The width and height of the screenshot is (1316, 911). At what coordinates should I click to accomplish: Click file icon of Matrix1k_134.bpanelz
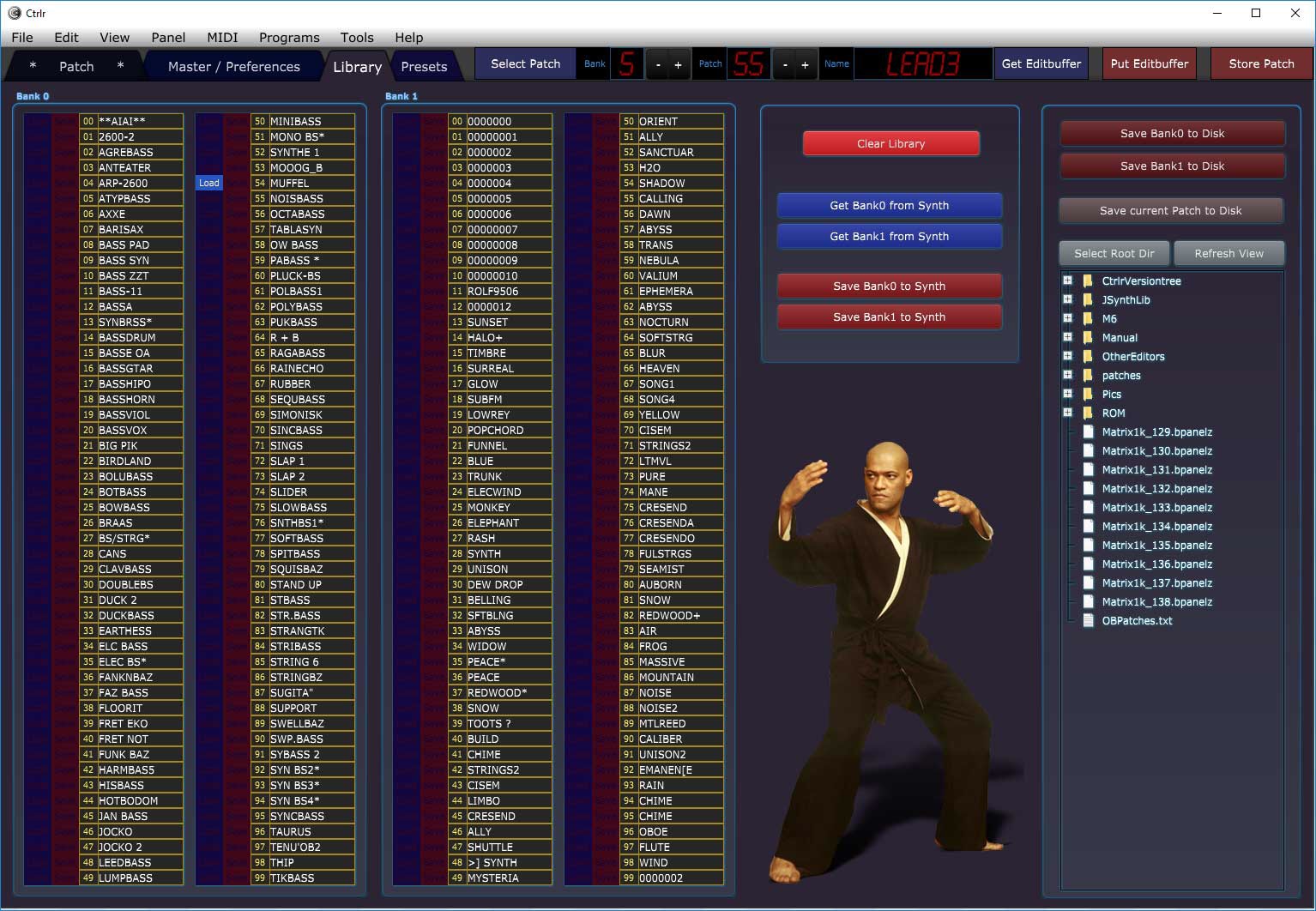(x=1088, y=527)
